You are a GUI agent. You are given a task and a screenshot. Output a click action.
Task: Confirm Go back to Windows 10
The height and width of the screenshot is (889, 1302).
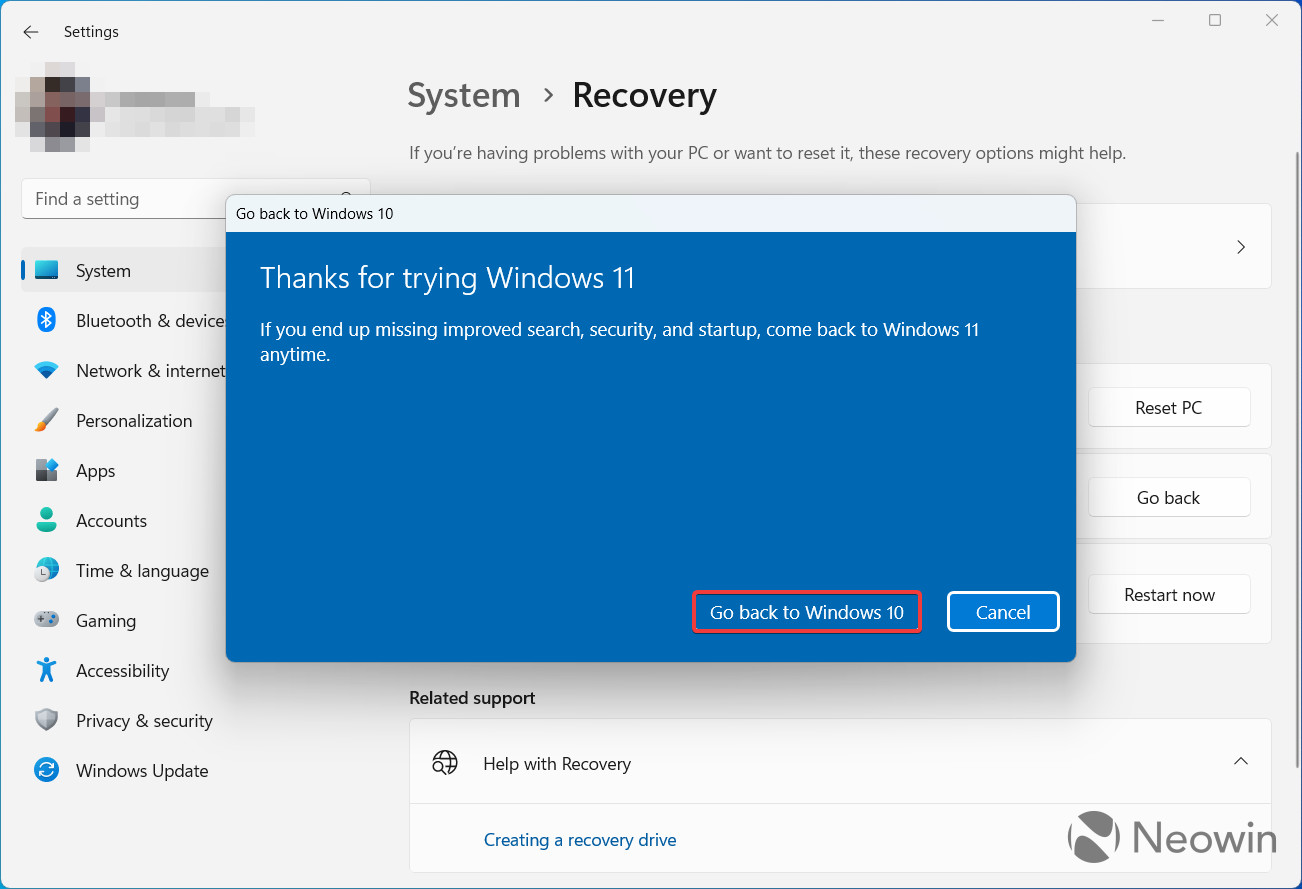pos(806,612)
